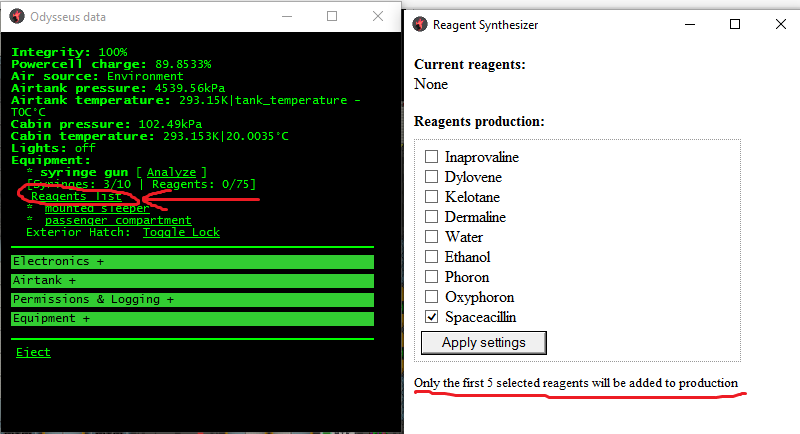Click the Reagent Synthesizer window icon
The width and height of the screenshot is (800, 434).
tap(420, 24)
